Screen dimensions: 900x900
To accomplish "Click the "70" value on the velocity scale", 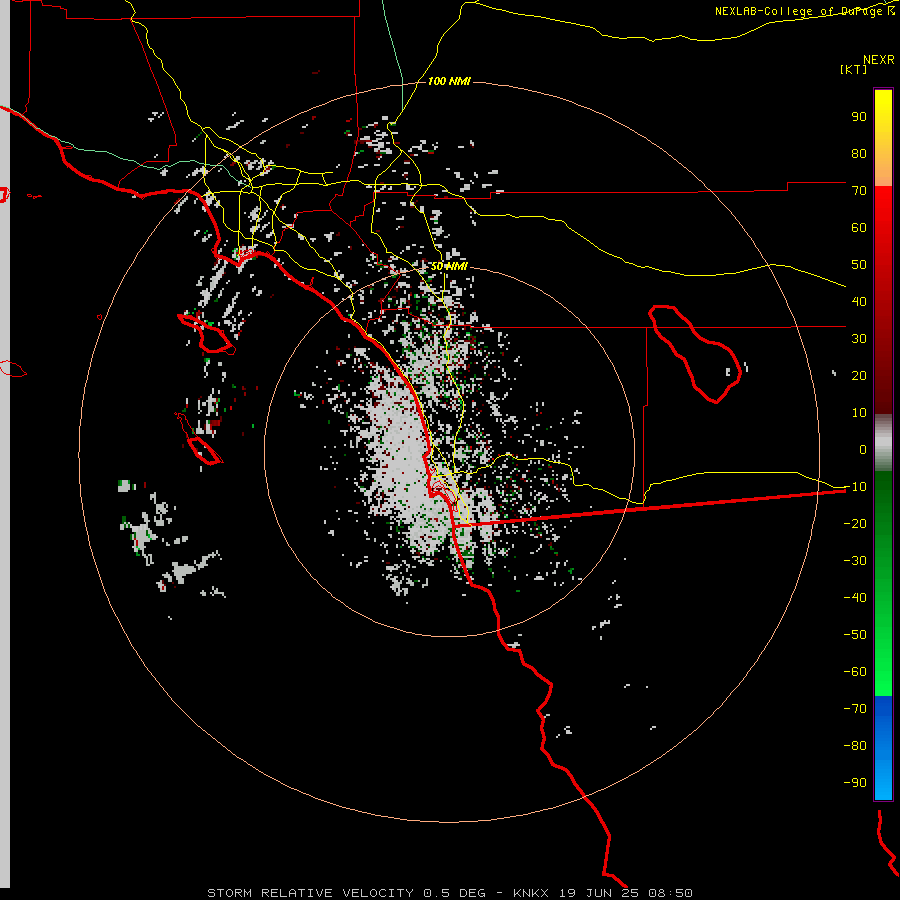I will [859, 191].
